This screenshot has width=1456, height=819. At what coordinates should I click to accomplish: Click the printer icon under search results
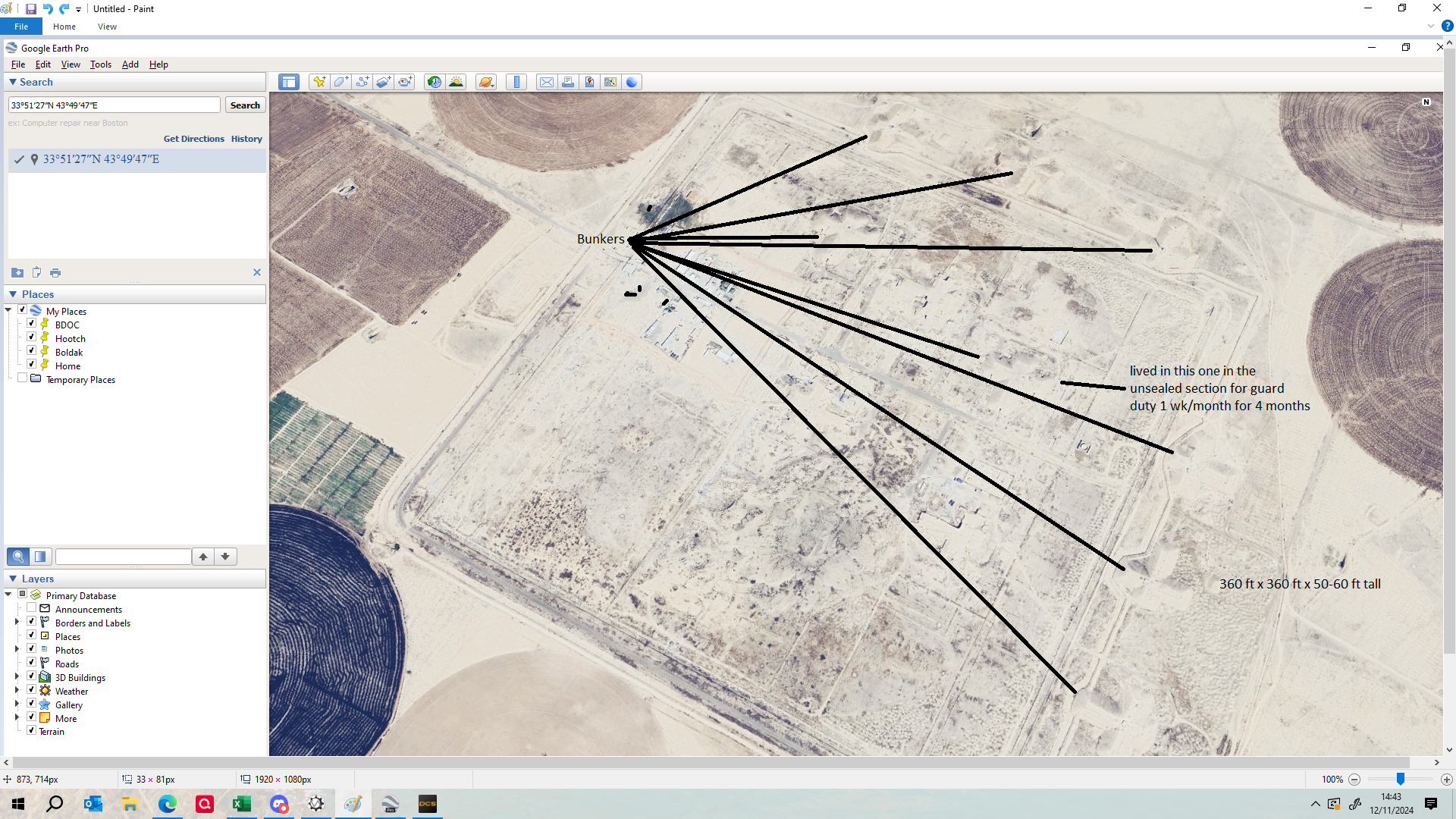(55, 272)
